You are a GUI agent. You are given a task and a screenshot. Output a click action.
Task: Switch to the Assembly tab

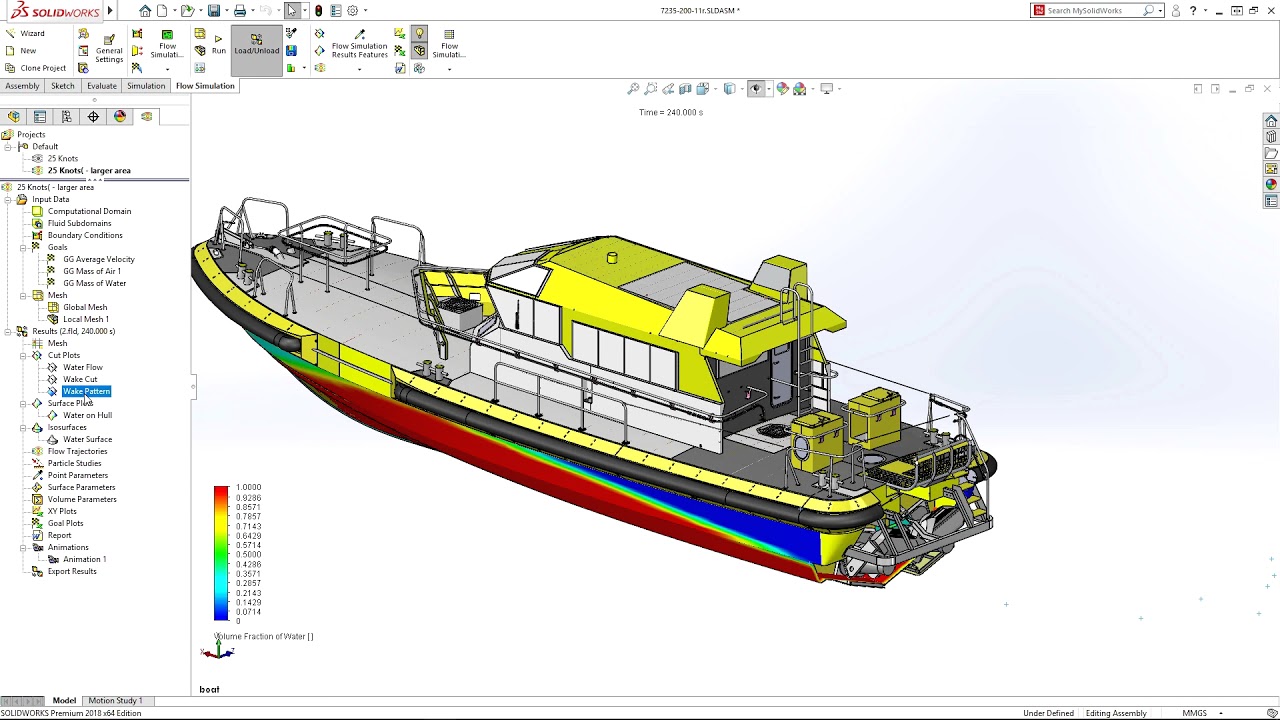22,86
